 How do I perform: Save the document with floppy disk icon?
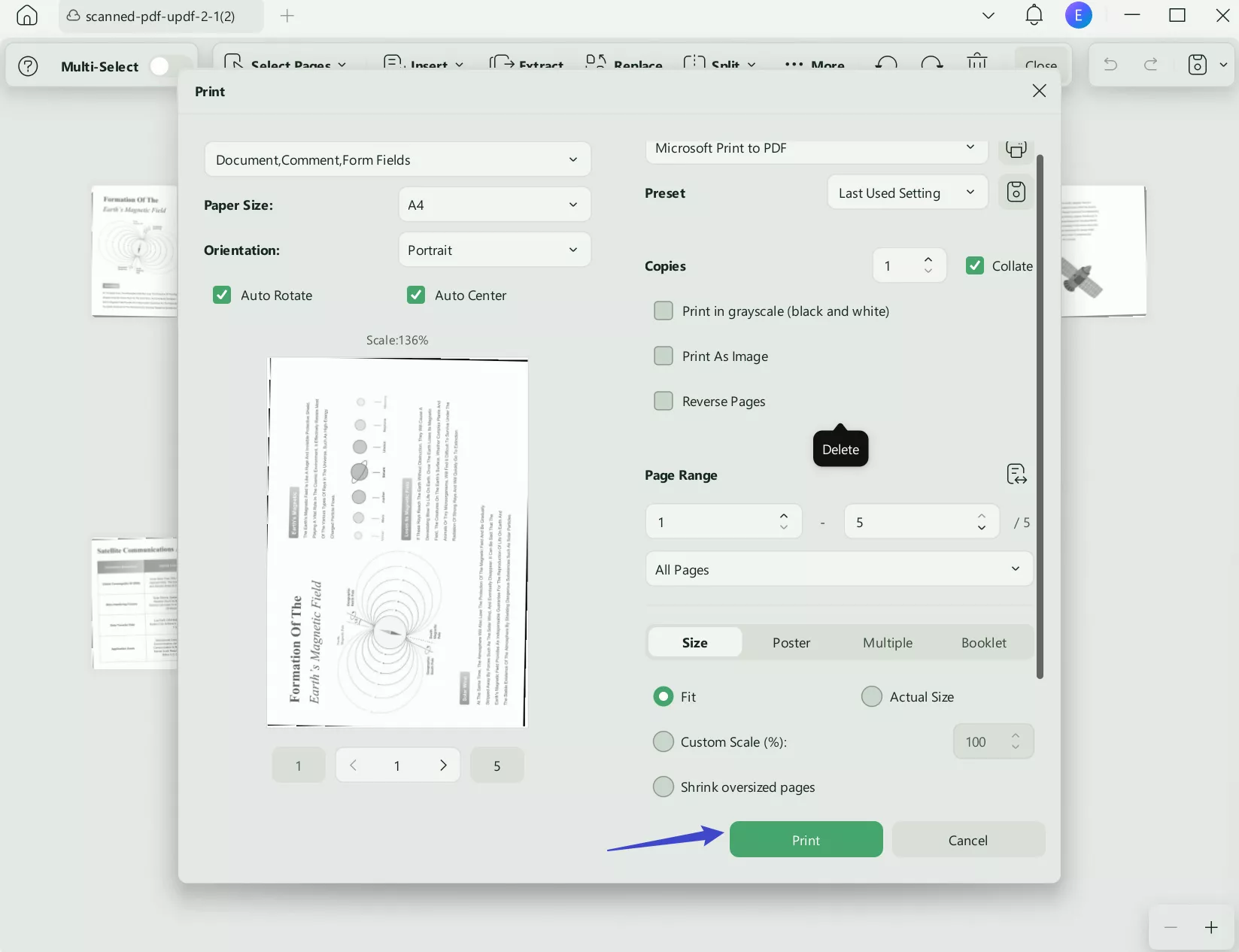click(x=1198, y=65)
